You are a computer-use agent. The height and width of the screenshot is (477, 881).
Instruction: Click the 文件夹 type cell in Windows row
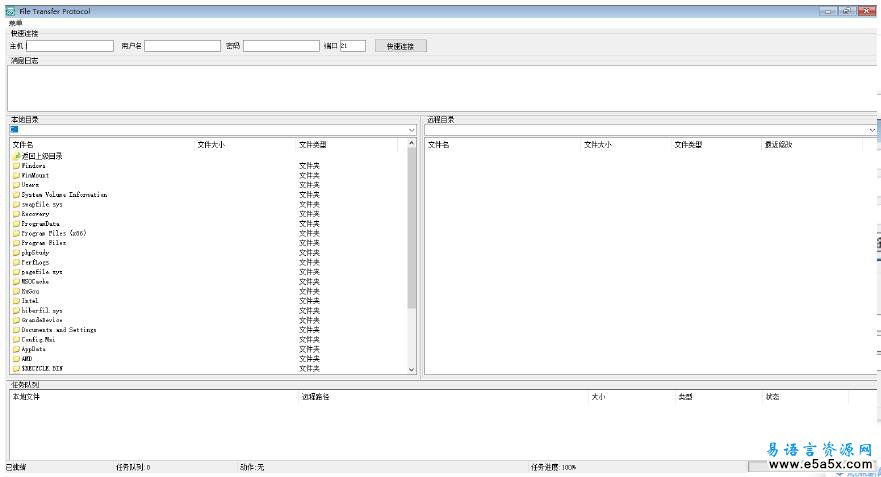309,166
